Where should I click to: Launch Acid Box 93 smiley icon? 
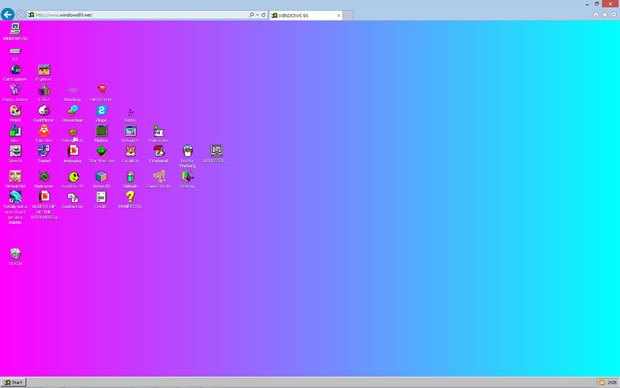tap(73, 179)
